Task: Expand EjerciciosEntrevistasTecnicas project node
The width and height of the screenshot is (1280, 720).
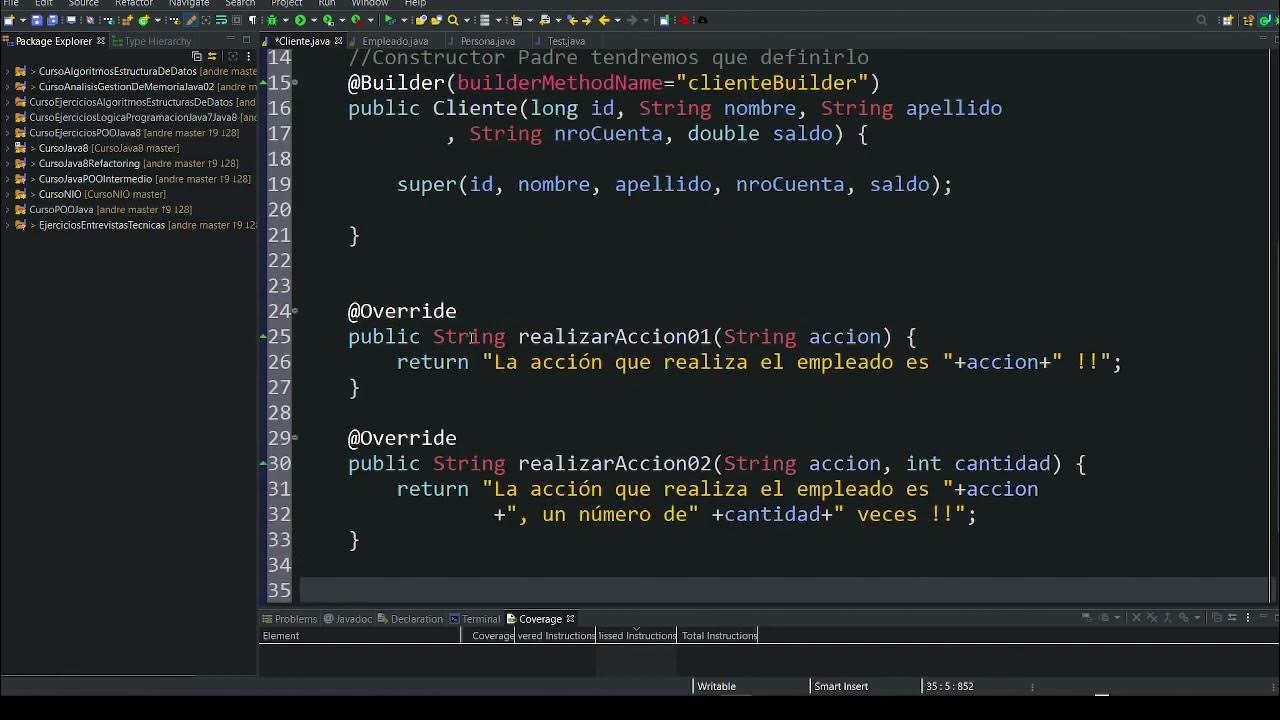Action: (7, 225)
